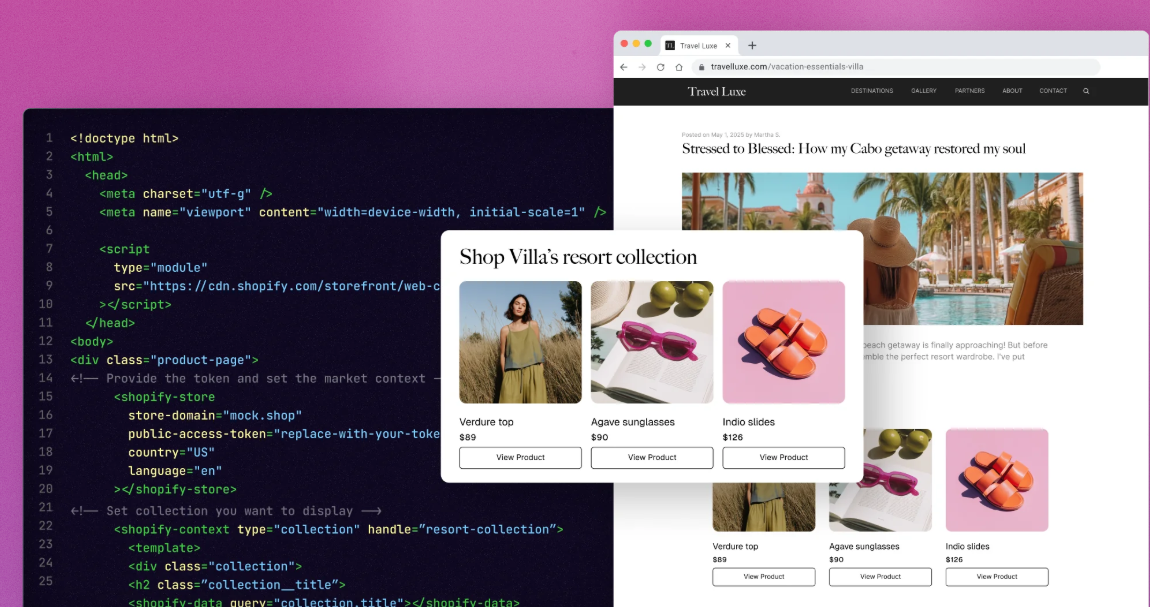The height and width of the screenshot is (607, 1150).
Task: Click the doctype html line in code editor
Action: click(x=125, y=139)
